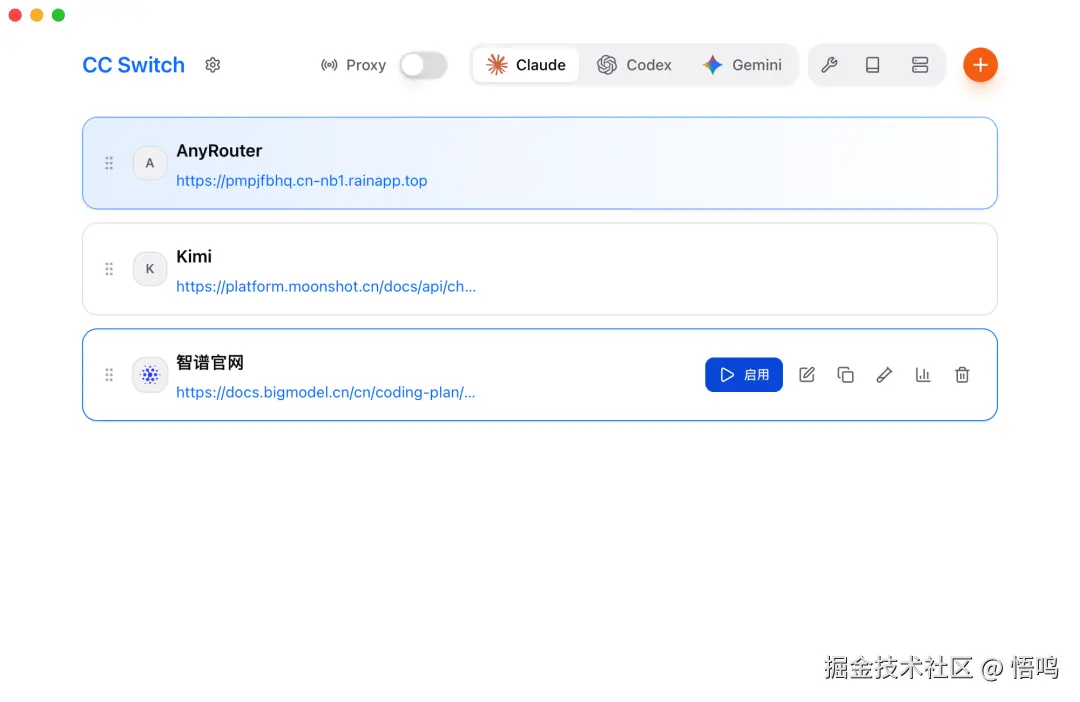
Task: Click the orange plus button to add a provider
Action: point(980,64)
